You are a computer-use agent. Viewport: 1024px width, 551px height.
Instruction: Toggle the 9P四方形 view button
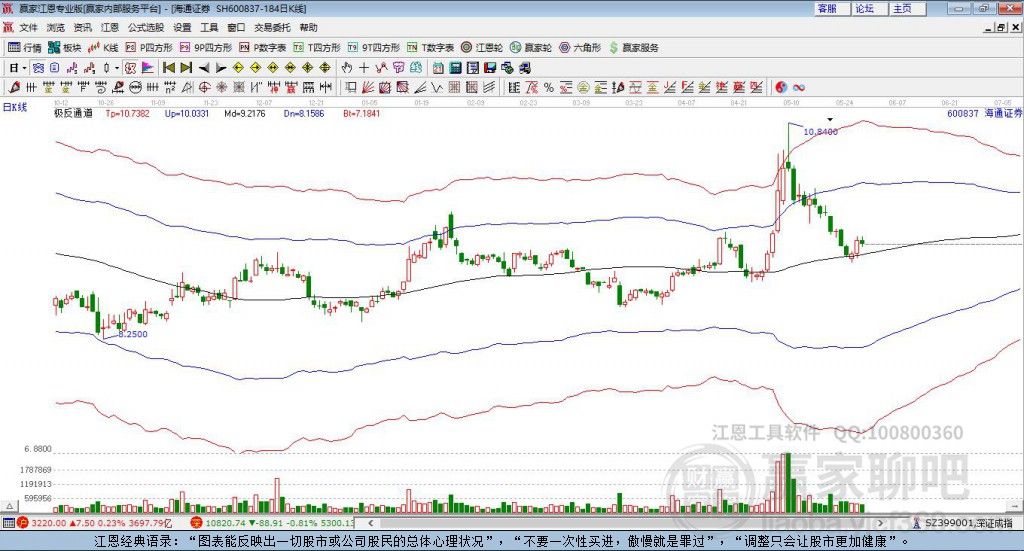pyautogui.click(x=206, y=48)
